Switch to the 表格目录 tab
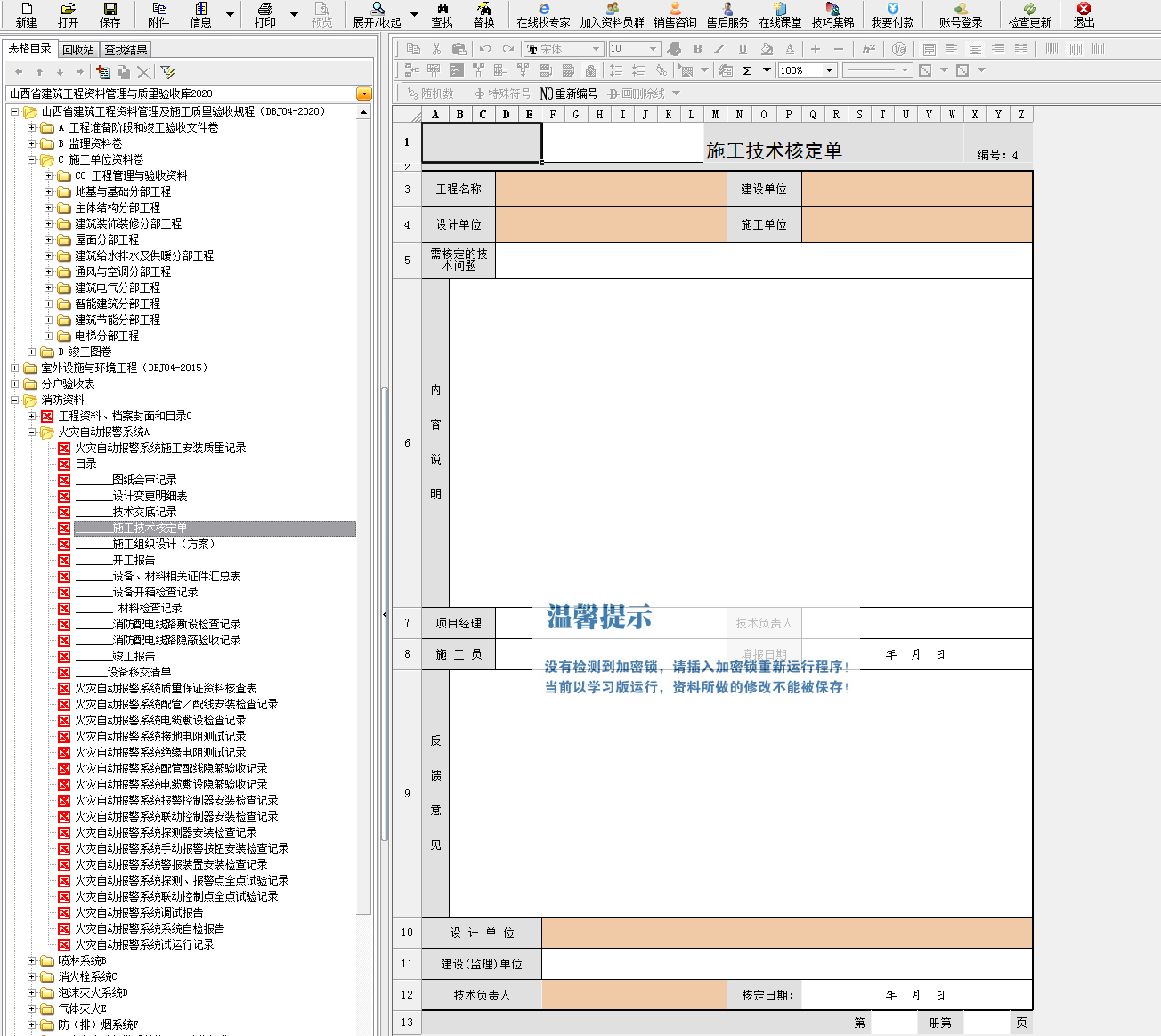The image size is (1161, 1036). pos(29,49)
